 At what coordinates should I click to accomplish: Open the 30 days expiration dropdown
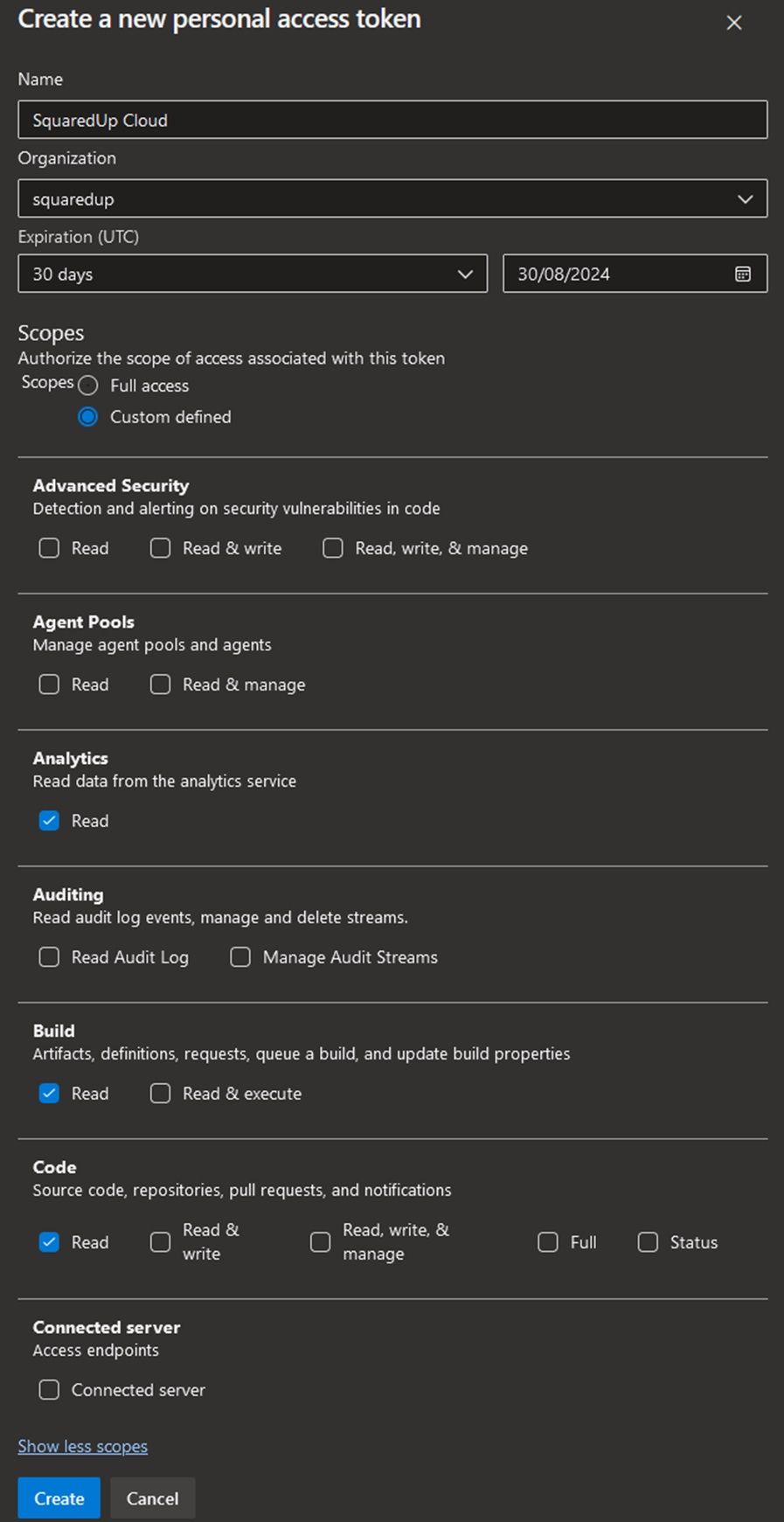coord(253,274)
